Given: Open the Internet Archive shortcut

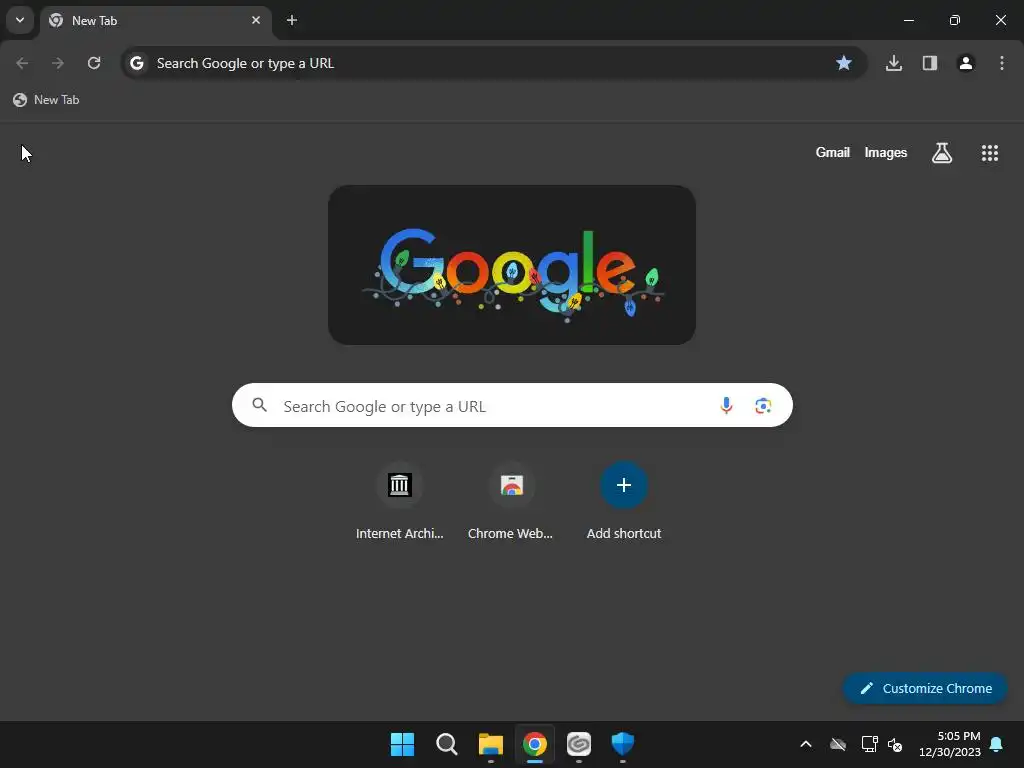Looking at the screenshot, I should tap(400, 502).
